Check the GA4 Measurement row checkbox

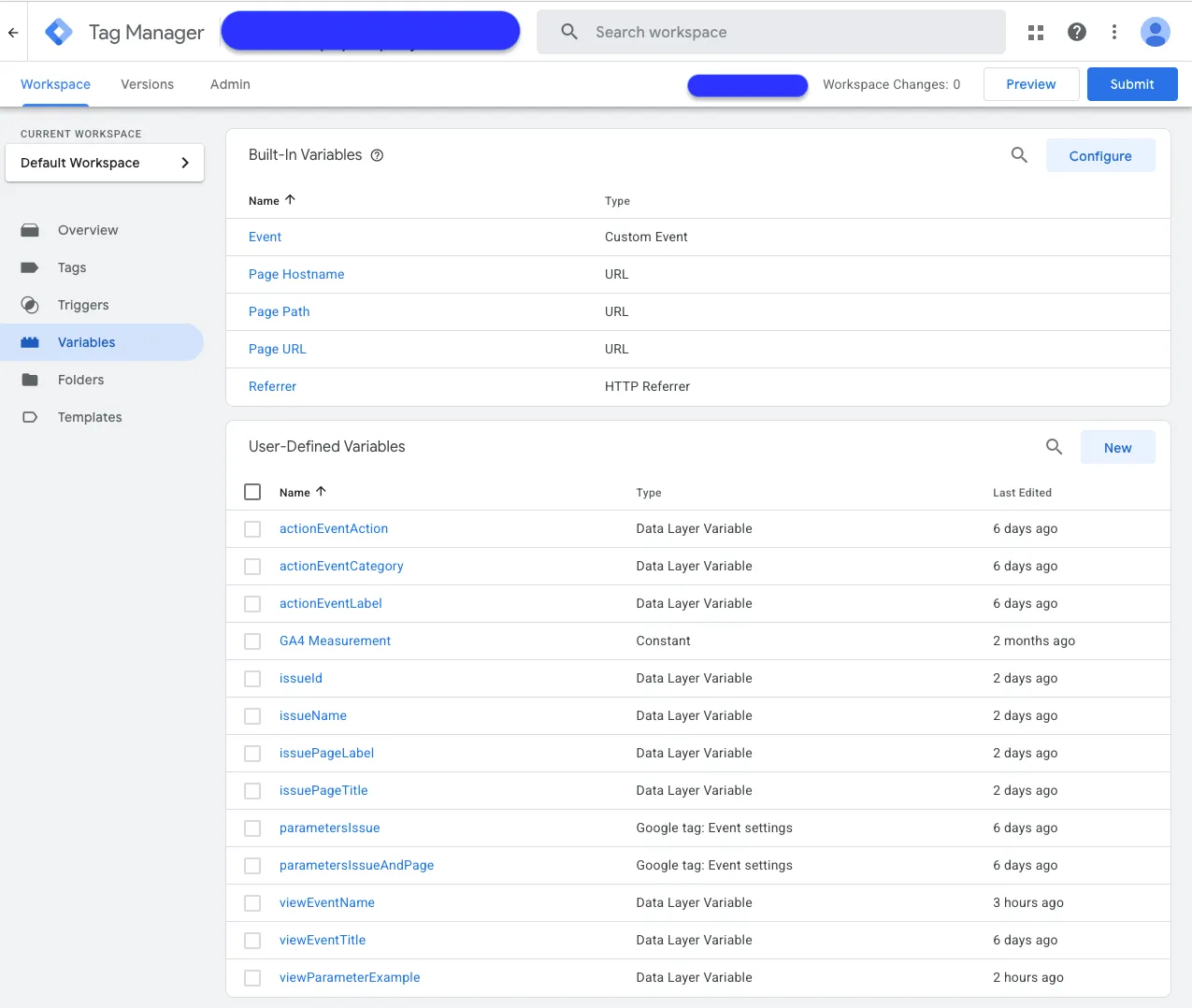pos(252,641)
